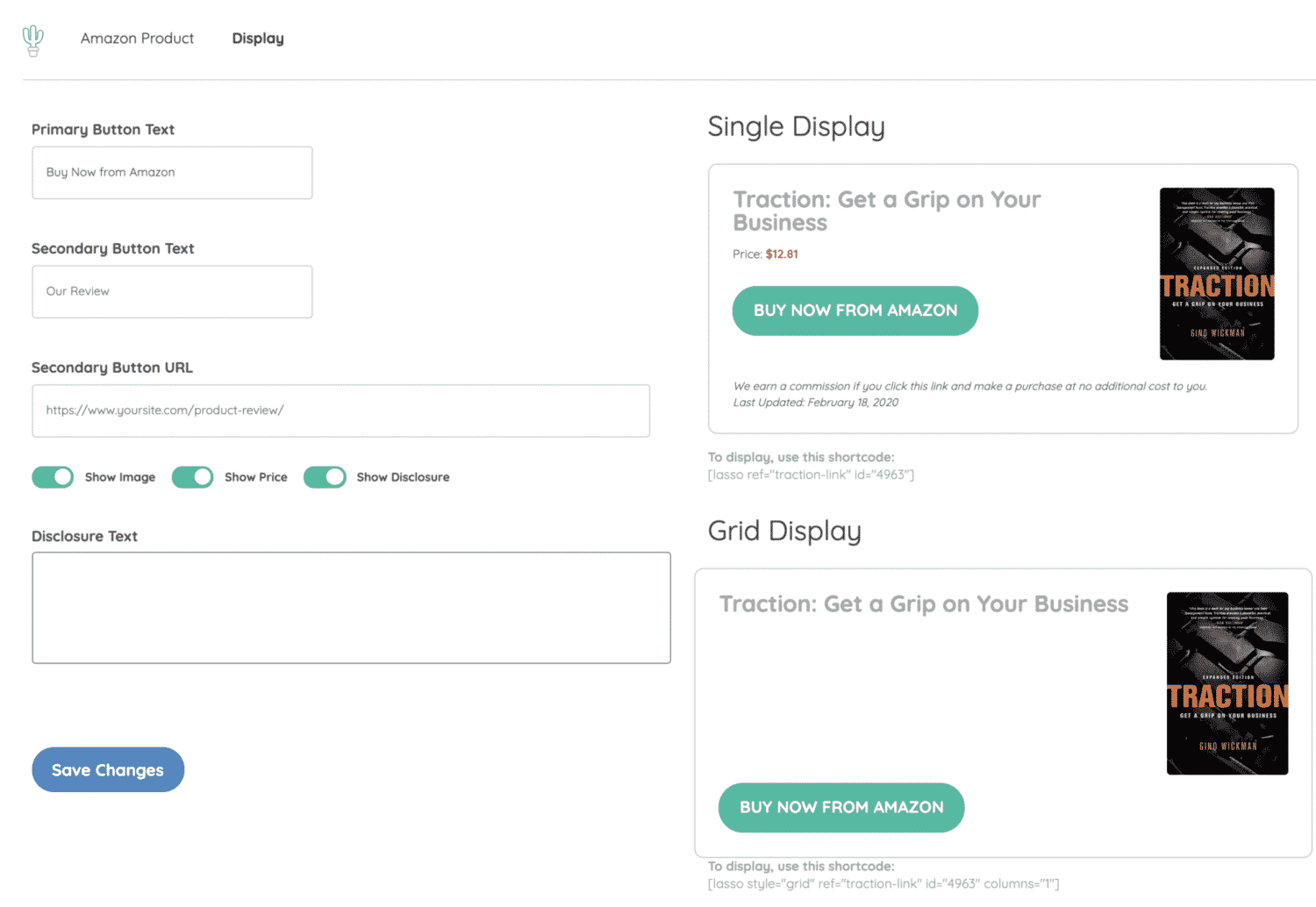Open the Amazon Product tab
This screenshot has height=907, width=1316.
pos(137,39)
